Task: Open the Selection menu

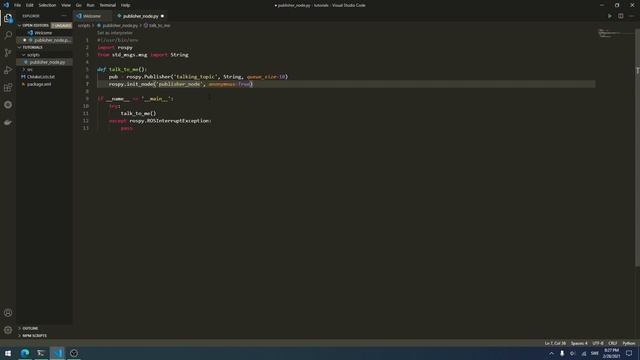Action: point(47,5)
